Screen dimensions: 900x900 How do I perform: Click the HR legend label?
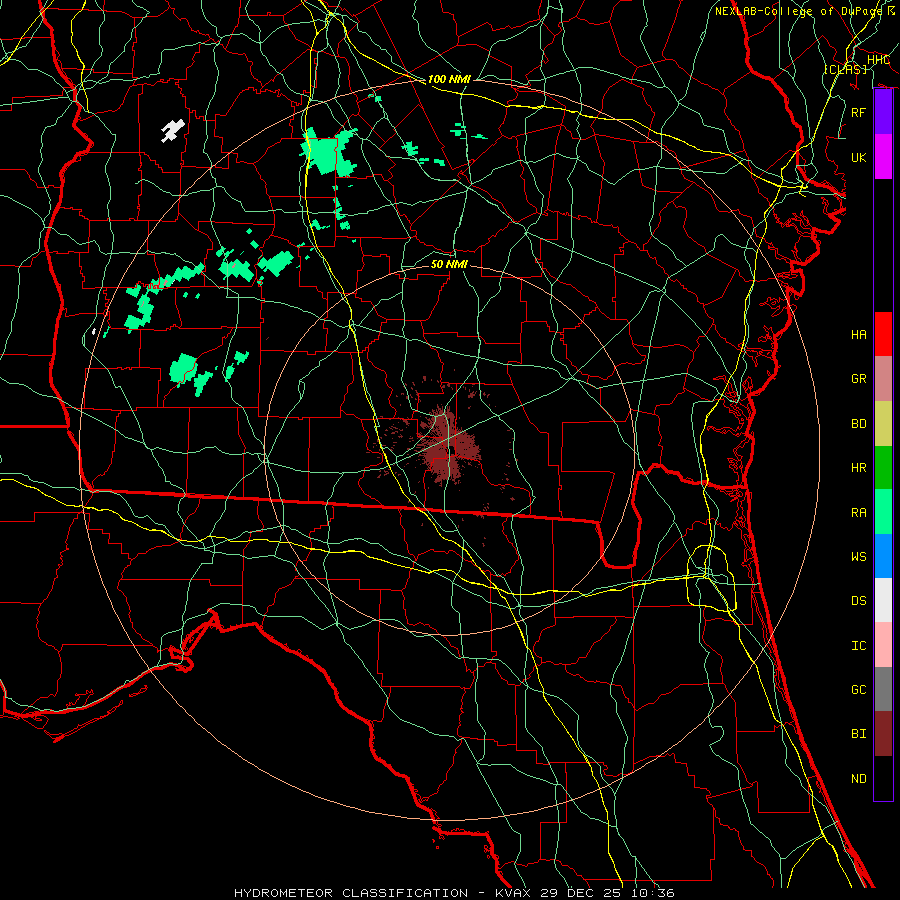858,468
